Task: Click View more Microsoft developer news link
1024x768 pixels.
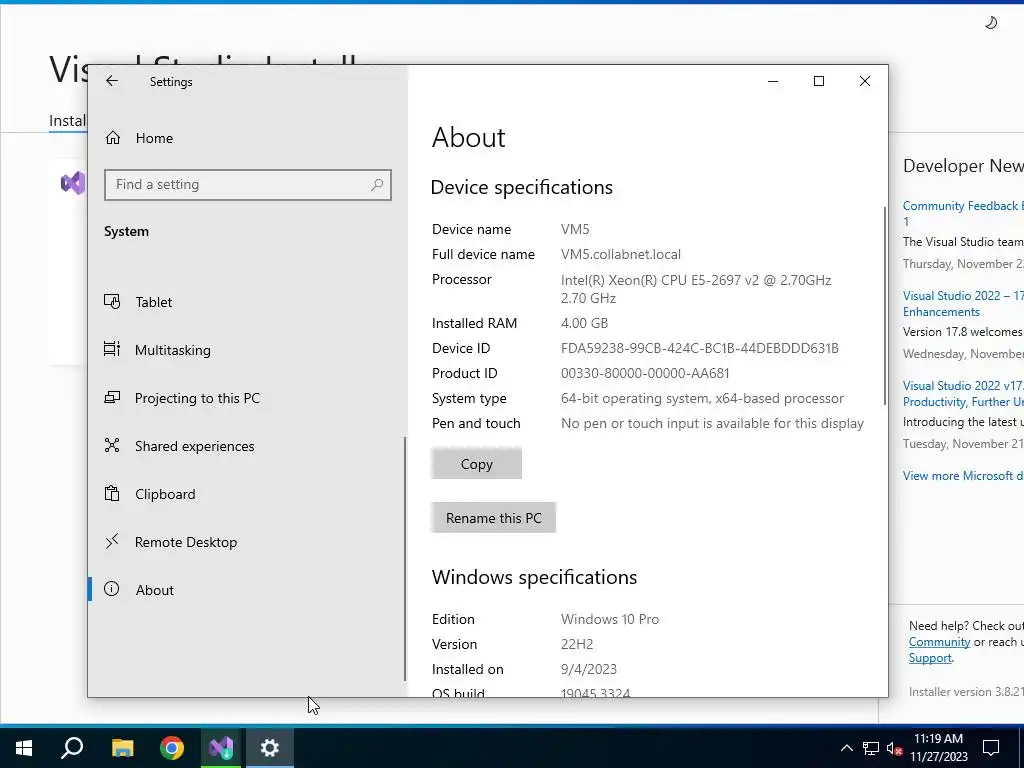Action: [x=963, y=475]
